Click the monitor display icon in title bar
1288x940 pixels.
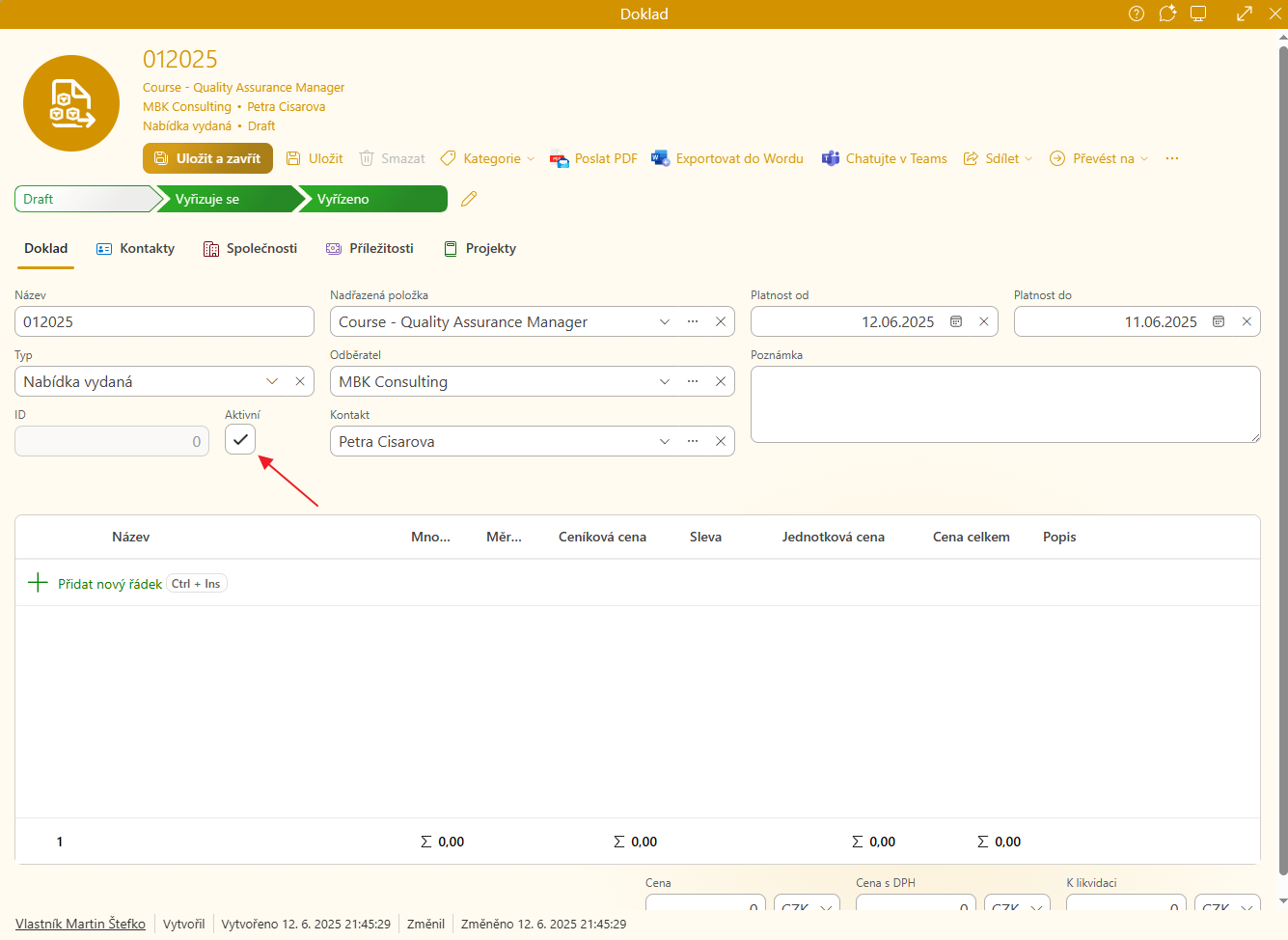point(1198,14)
